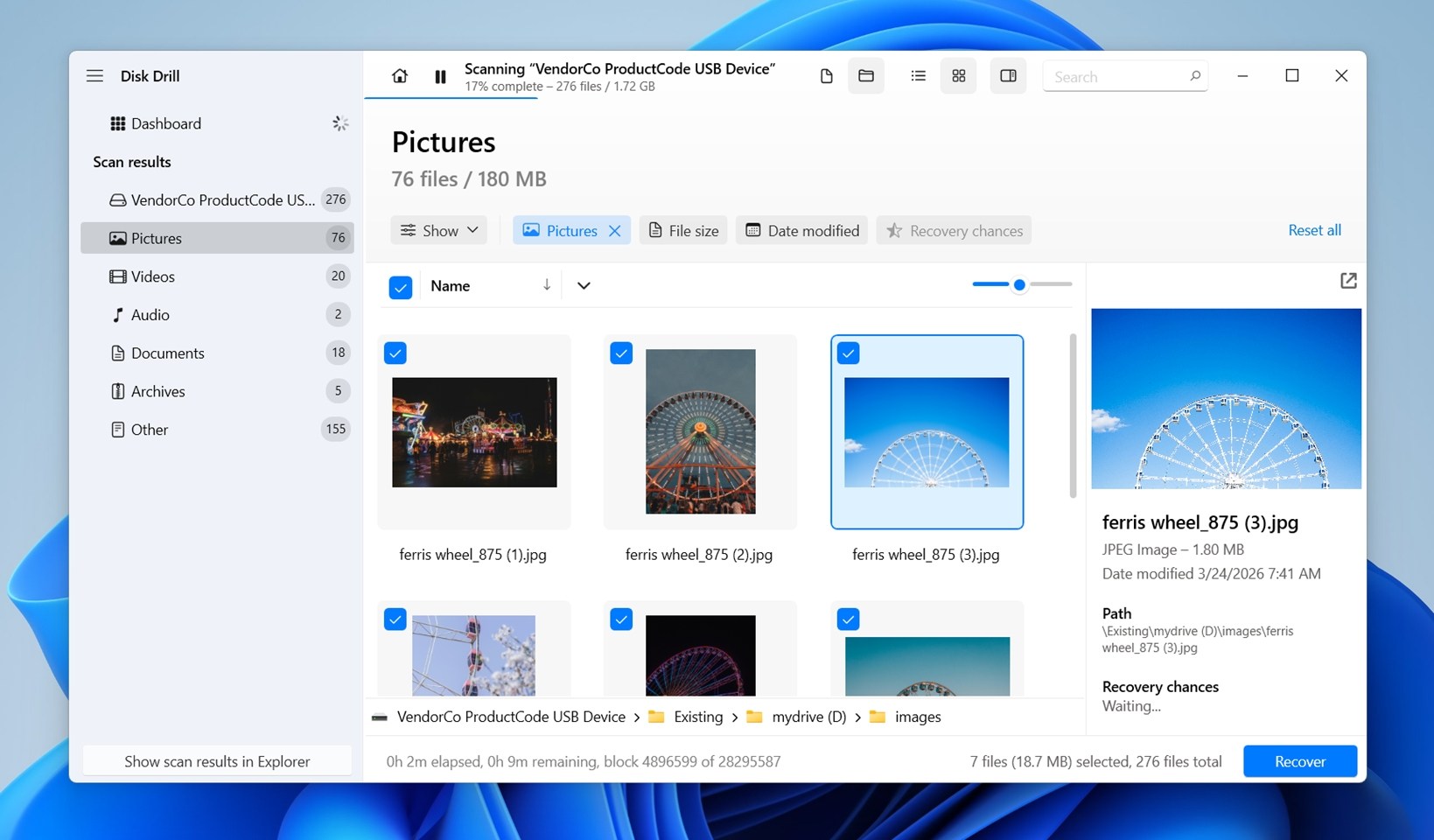Switch to folder view icon
The width and height of the screenshot is (1434, 840).
coord(866,76)
